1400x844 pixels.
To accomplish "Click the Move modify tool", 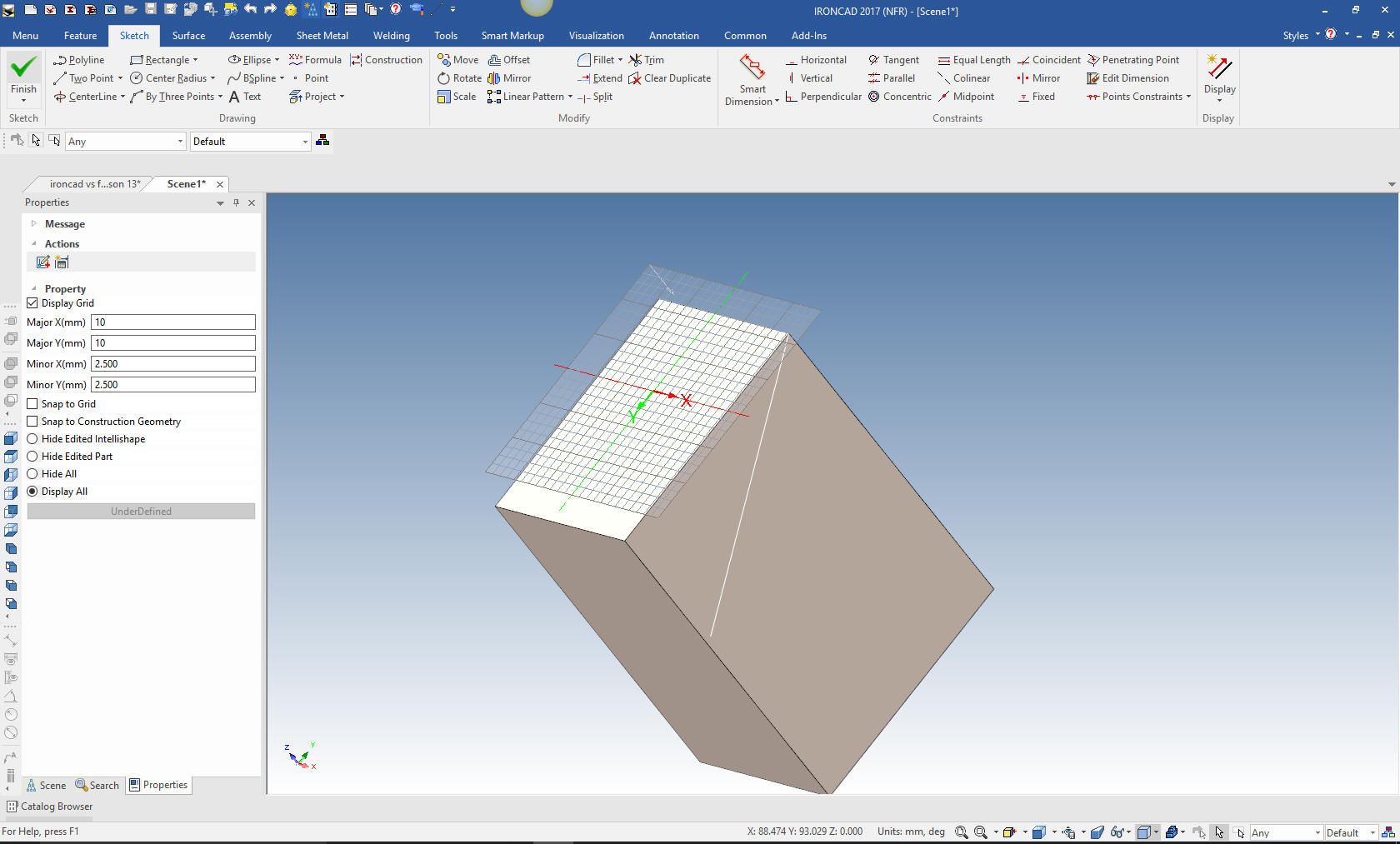I will pyautogui.click(x=457, y=60).
